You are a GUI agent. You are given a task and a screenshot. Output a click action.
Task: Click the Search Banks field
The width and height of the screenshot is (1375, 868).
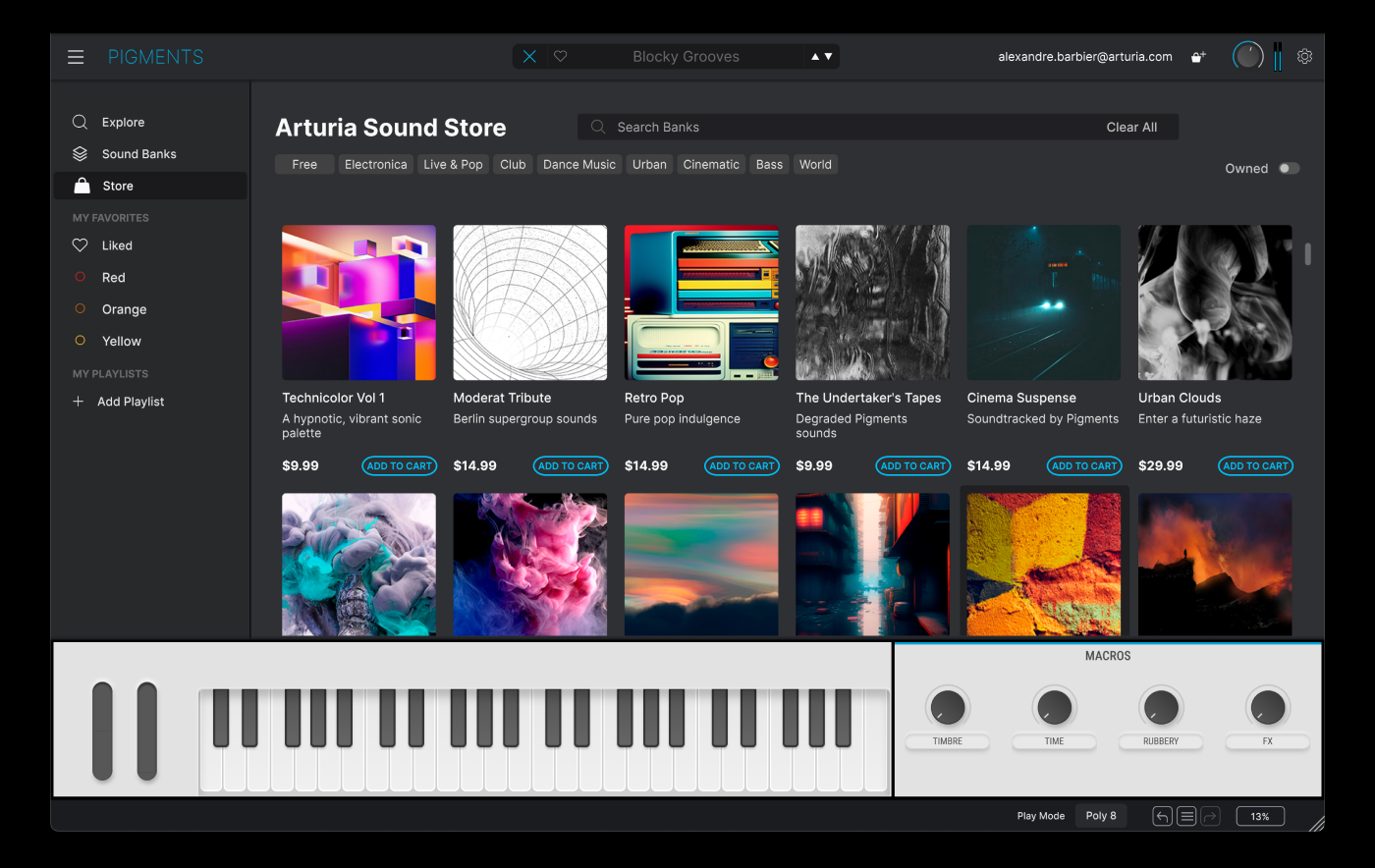coord(877,127)
